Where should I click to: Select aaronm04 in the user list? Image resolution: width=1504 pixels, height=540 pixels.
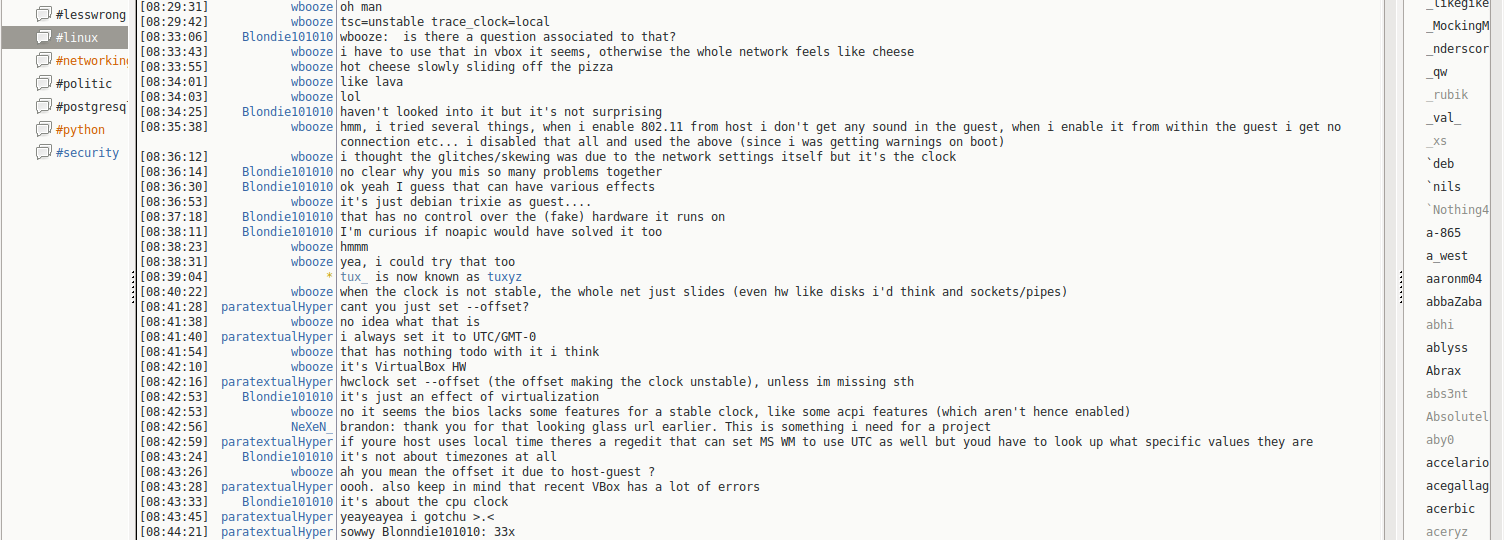(x=1453, y=279)
